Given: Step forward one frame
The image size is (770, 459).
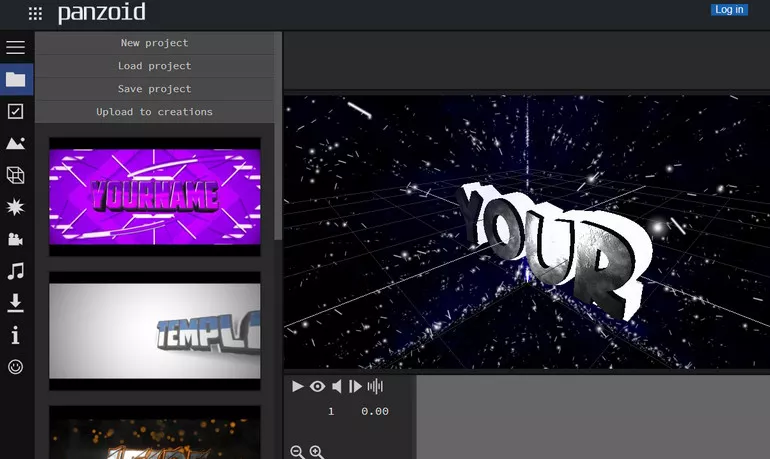Looking at the screenshot, I should click(355, 386).
